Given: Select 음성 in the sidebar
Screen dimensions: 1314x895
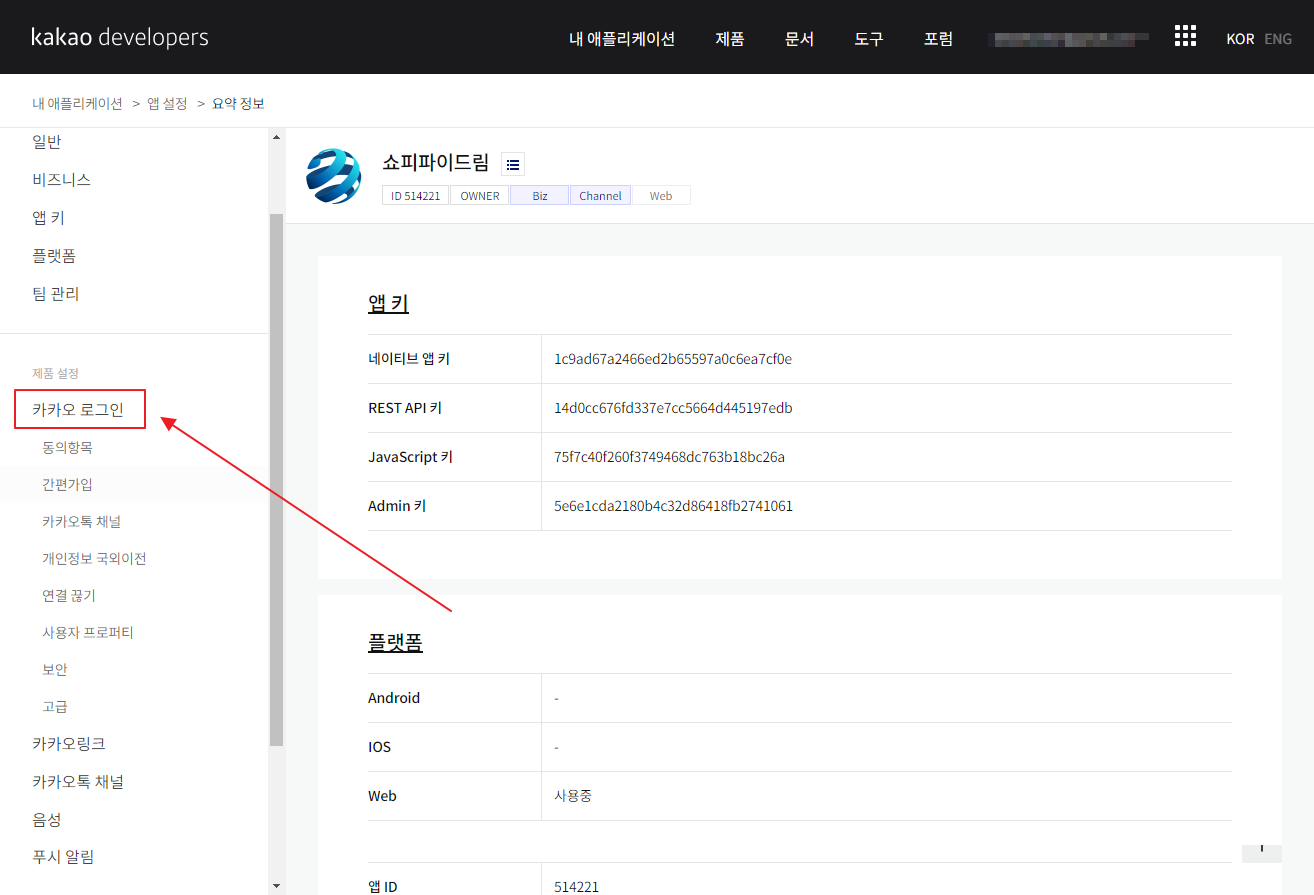Looking at the screenshot, I should pyautogui.click(x=47, y=820).
